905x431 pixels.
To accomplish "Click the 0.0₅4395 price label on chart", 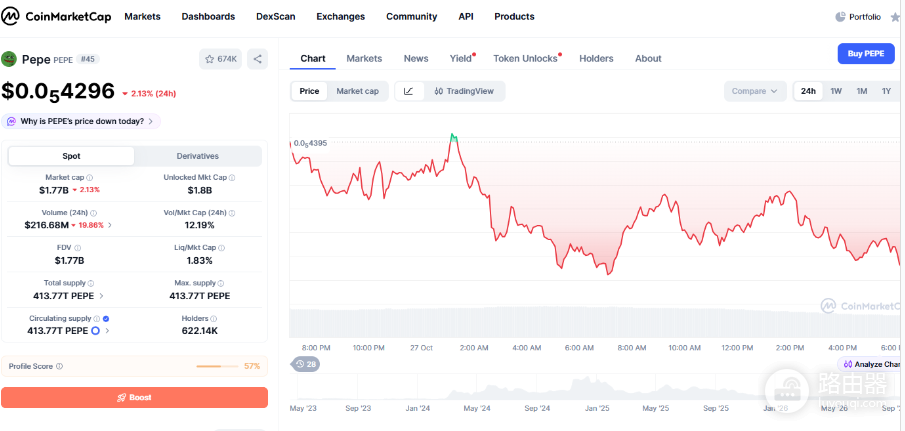I will (x=310, y=143).
